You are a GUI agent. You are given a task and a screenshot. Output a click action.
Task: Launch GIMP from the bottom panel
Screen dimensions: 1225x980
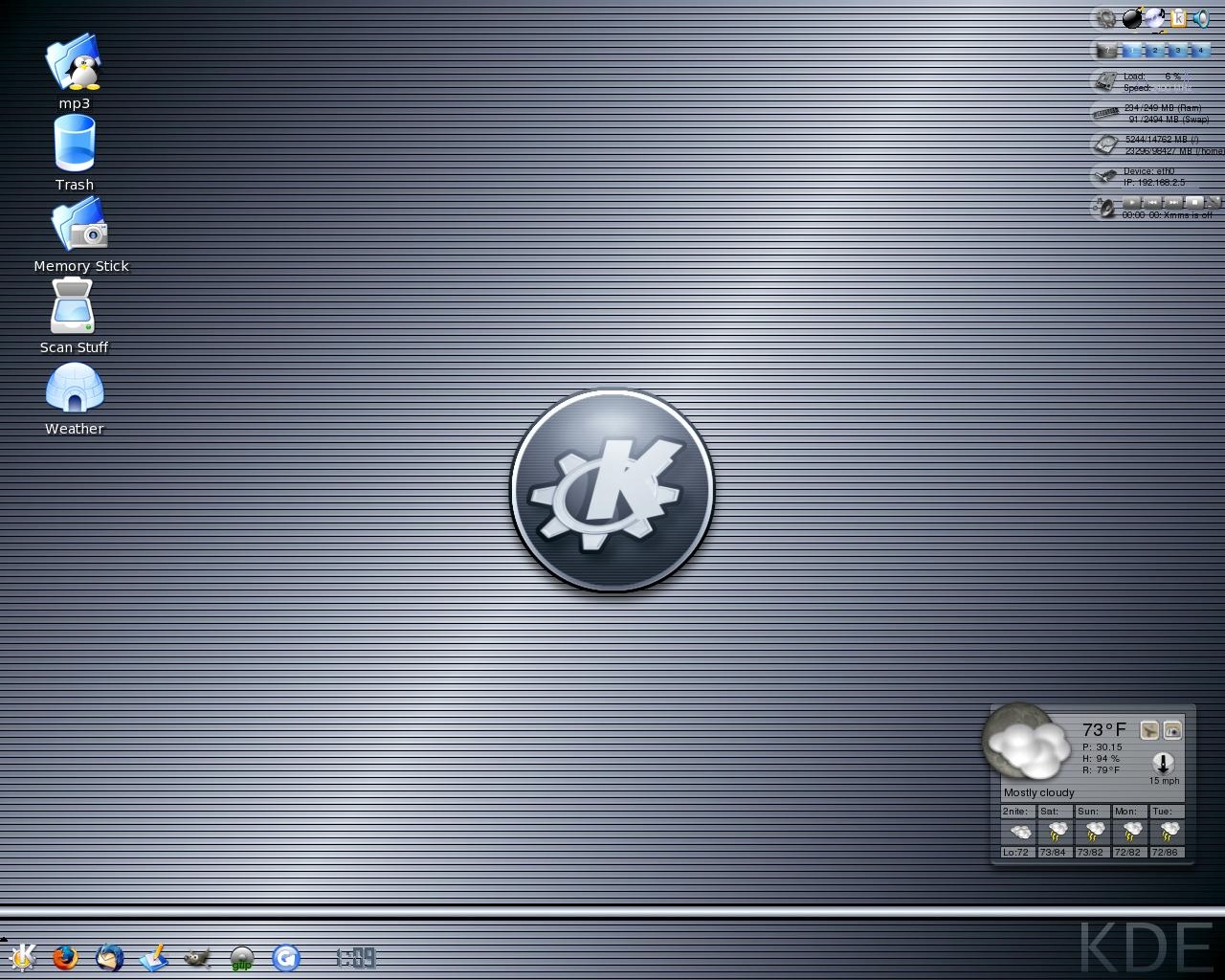pyautogui.click(x=198, y=957)
